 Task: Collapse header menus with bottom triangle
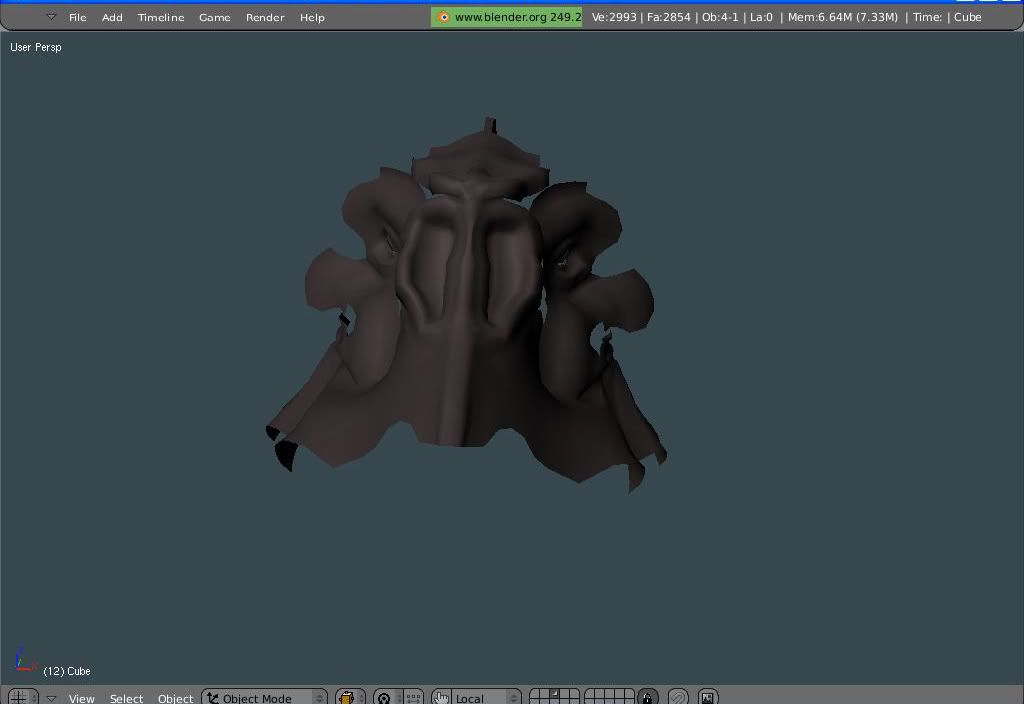(51, 697)
